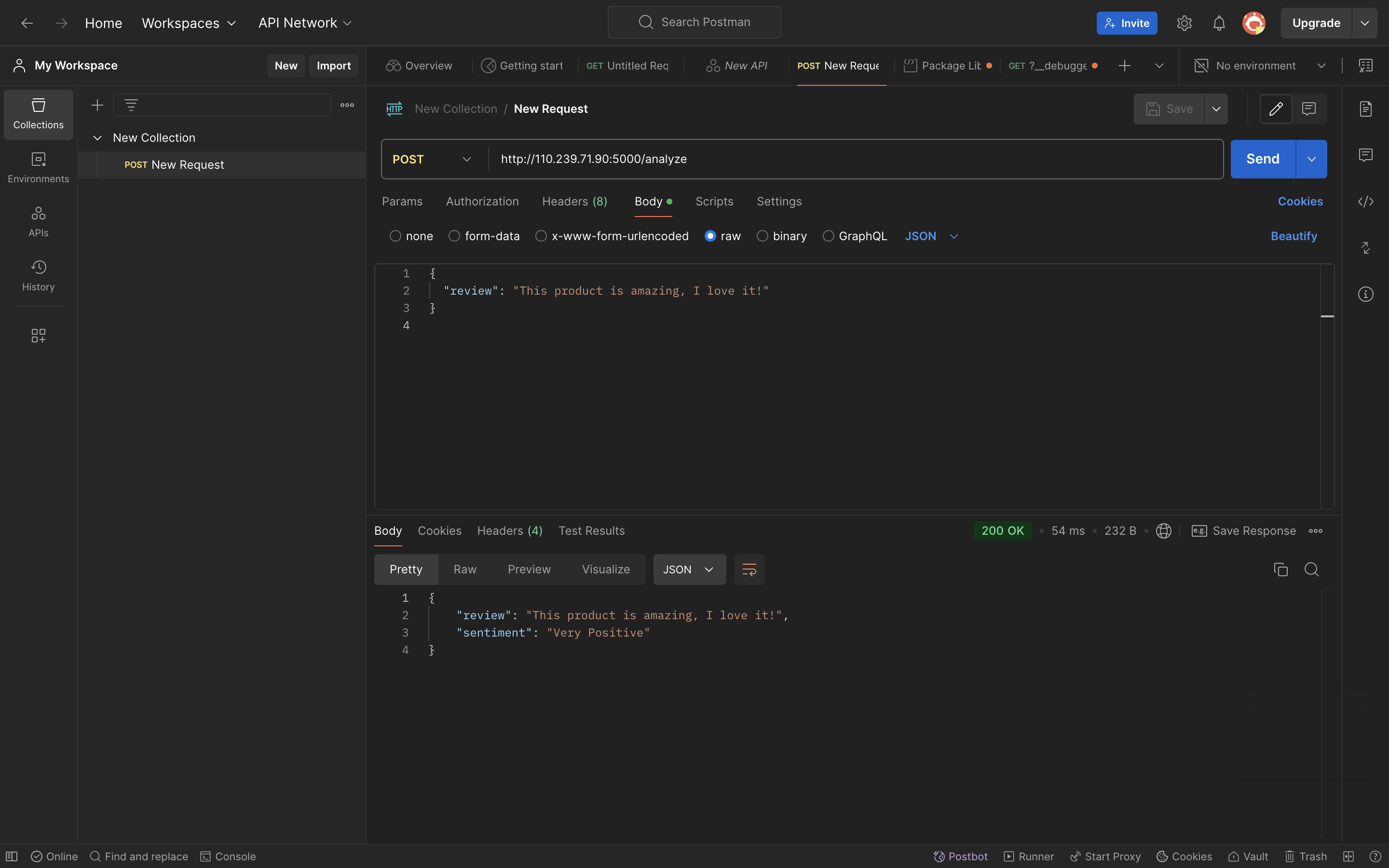Switch to the Params tab

402,202
